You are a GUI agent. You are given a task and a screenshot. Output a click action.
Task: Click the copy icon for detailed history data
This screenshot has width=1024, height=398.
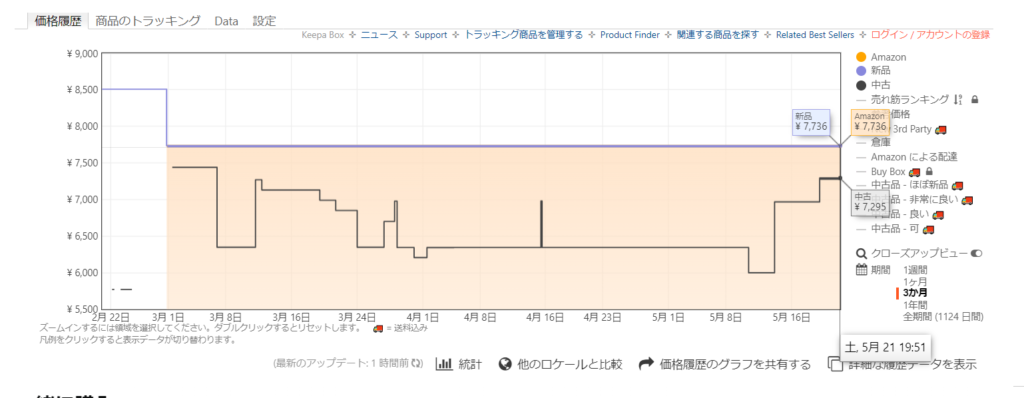(834, 363)
